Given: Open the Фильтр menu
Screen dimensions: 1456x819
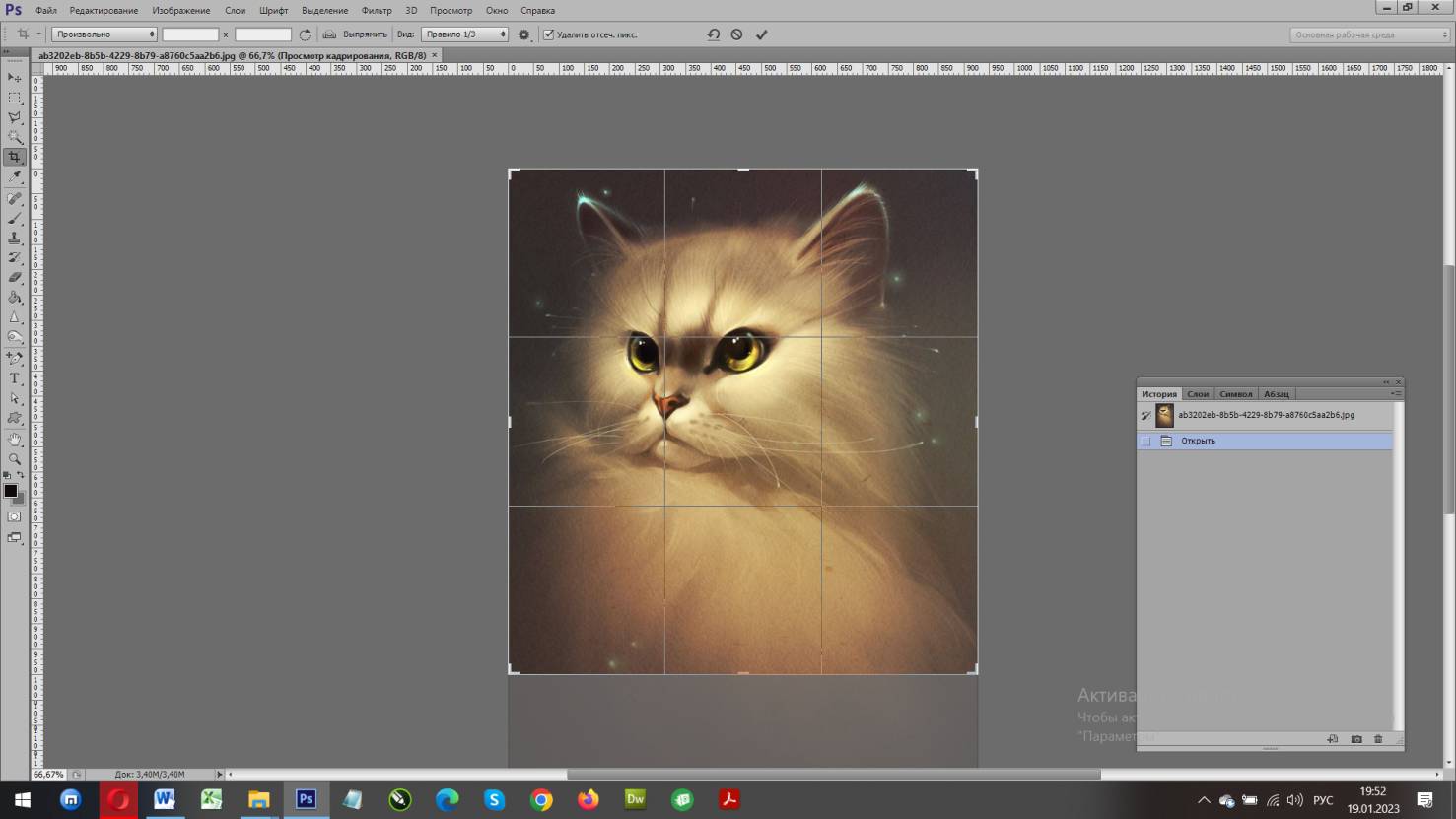Looking at the screenshot, I should click(x=377, y=10).
